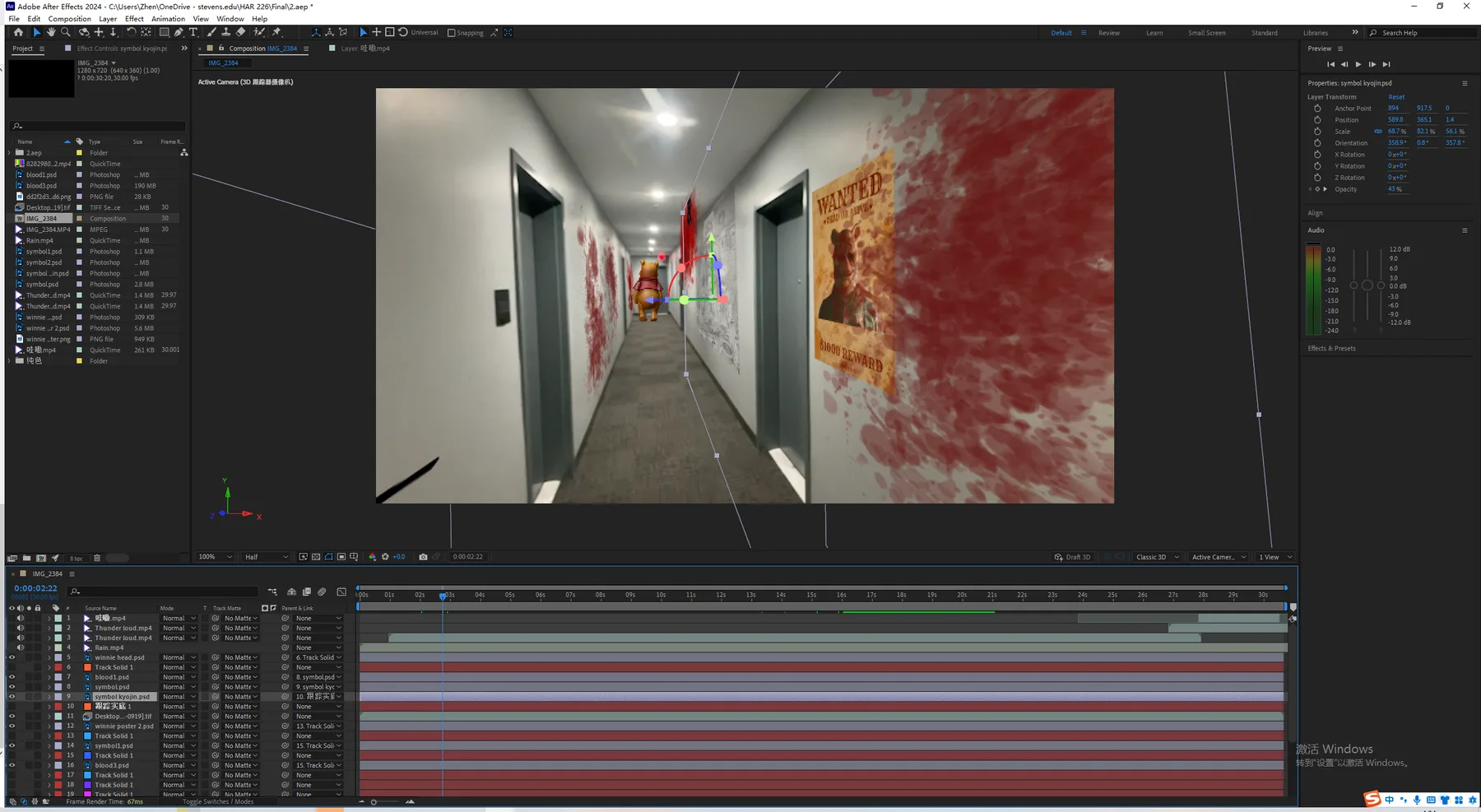Select the Pen tool
Screen dimensions: 1481x812
179,32
